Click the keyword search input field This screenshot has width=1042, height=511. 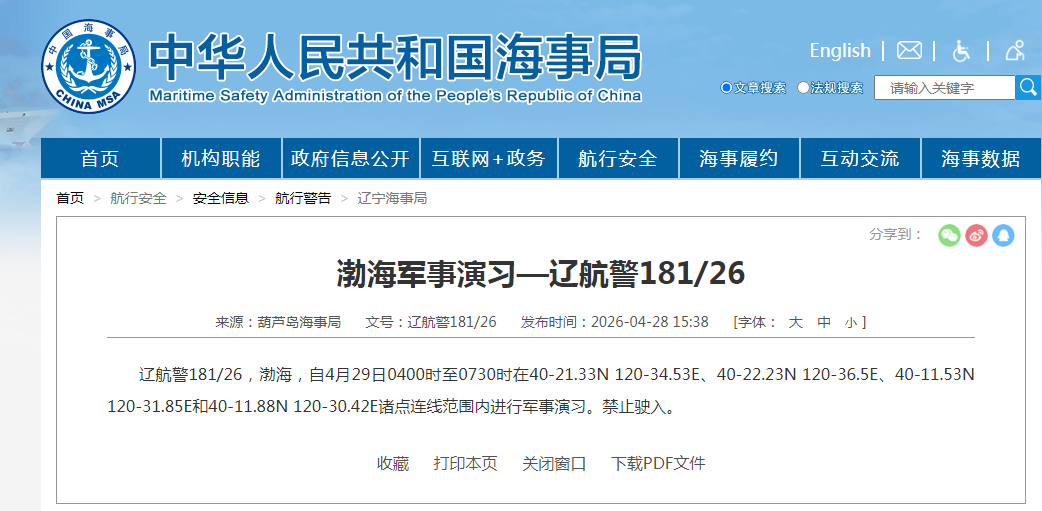pyautogui.click(x=944, y=88)
